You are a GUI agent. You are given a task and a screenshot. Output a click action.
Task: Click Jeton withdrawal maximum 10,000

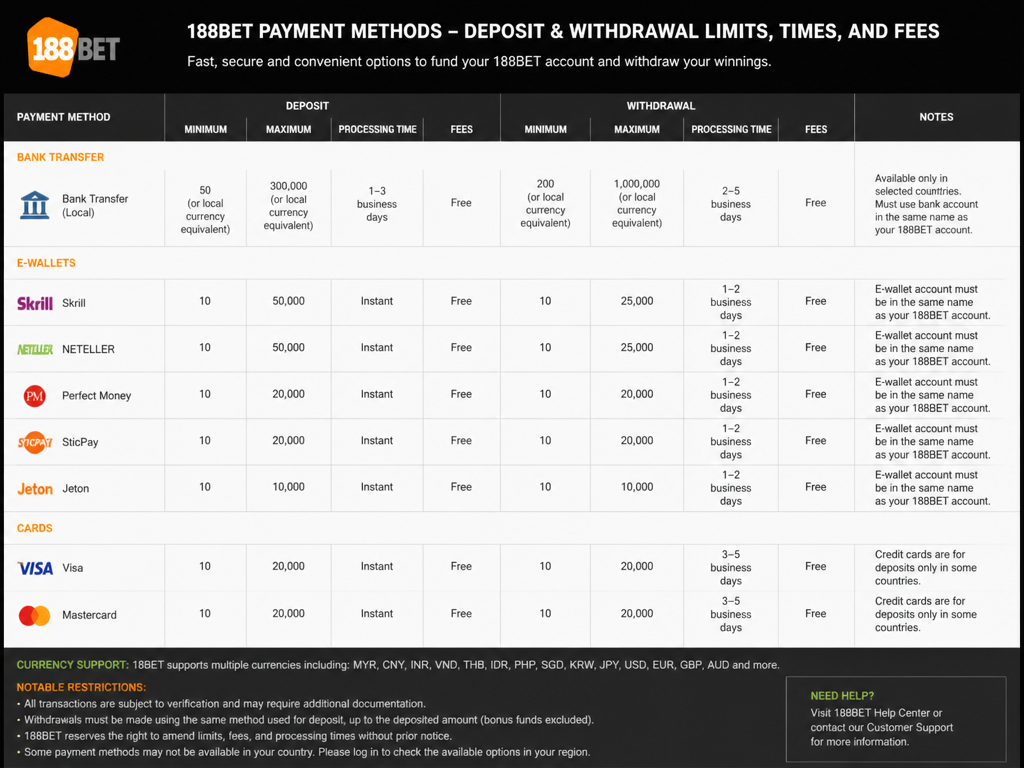[637, 487]
